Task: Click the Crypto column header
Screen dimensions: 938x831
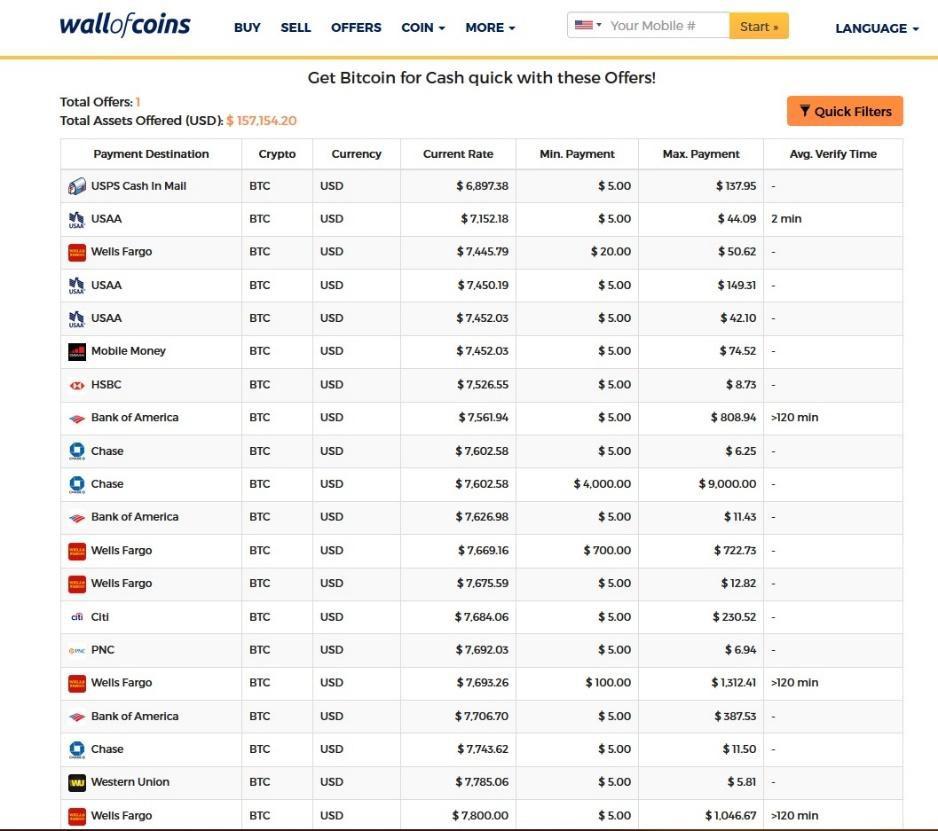Action: (x=277, y=154)
